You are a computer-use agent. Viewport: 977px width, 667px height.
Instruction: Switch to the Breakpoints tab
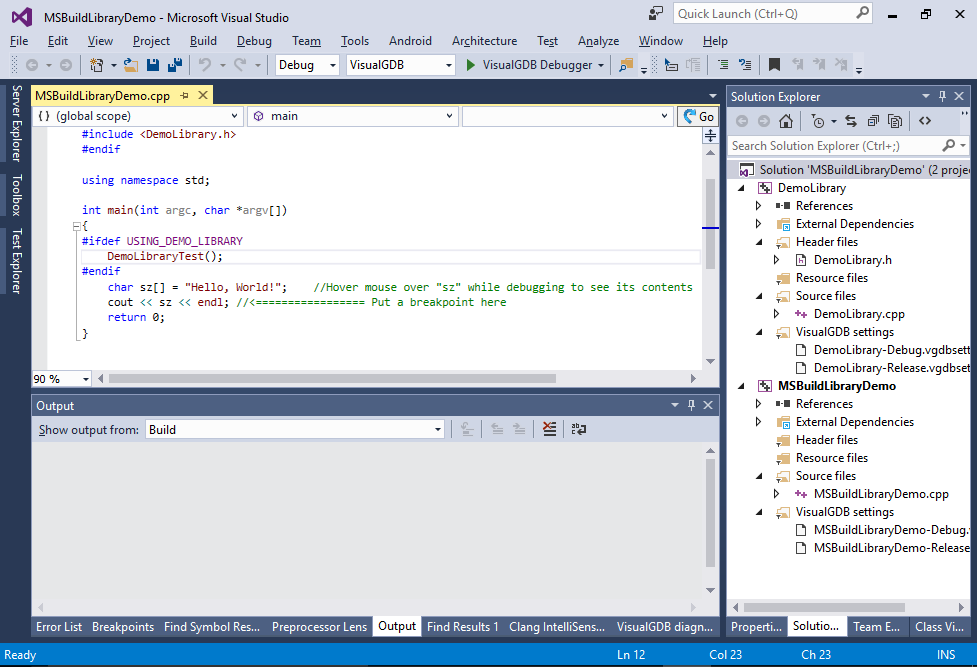coord(123,626)
